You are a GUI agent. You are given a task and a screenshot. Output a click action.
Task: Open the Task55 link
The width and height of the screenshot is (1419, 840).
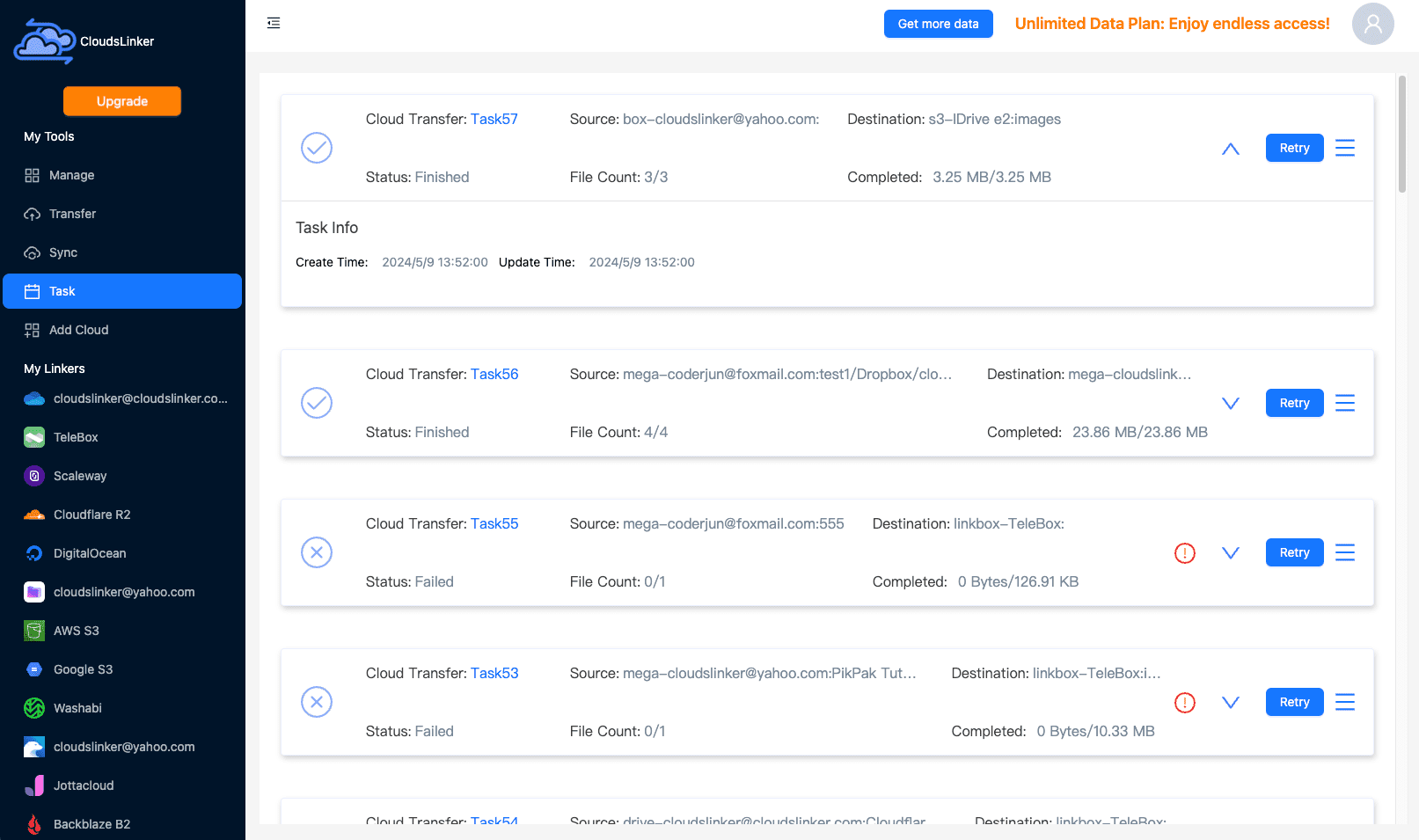click(x=494, y=523)
